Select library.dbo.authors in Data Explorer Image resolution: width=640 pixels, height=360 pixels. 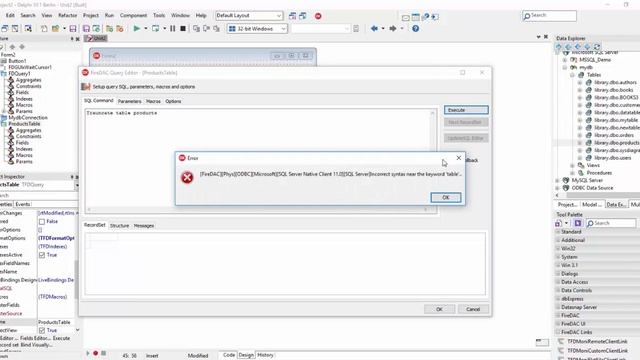coord(615,82)
